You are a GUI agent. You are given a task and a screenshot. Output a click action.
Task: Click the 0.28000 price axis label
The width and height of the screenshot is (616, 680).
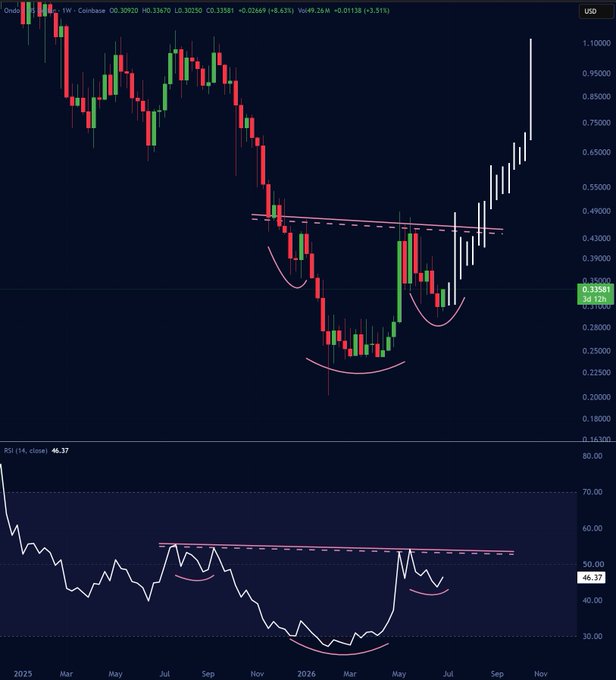tap(596, 327)
